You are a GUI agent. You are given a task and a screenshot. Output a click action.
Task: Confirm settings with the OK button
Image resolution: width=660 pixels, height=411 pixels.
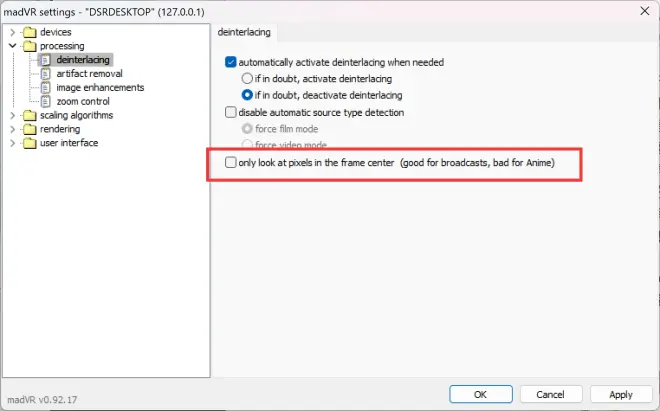click(481, 395)
